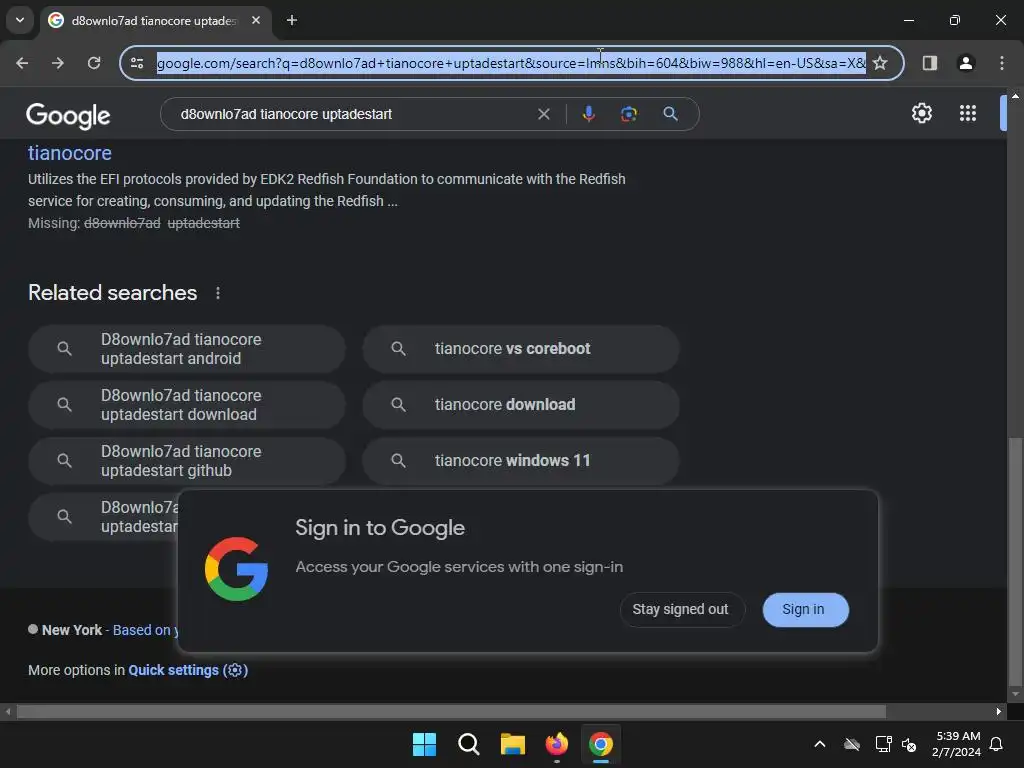The height and width of the screenshot is (768, 1024).
Task: Open the Google apps grid
Action: 968,113
